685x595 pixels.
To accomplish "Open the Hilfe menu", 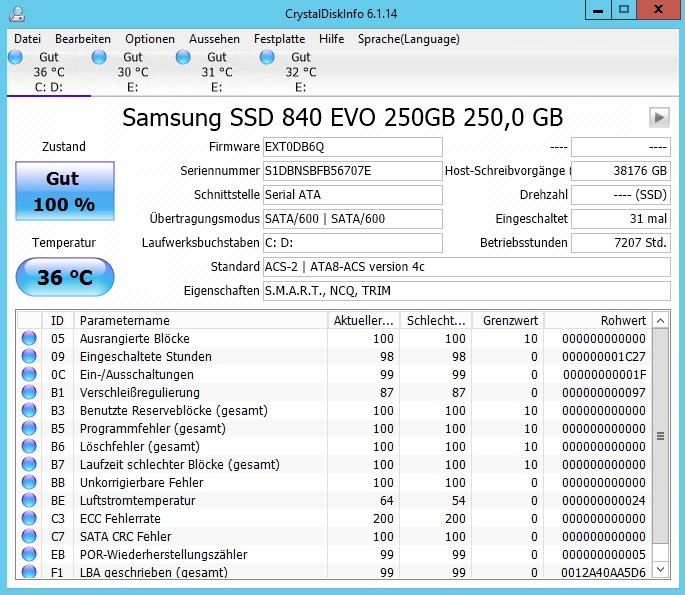I will click(x=331, y=39).
